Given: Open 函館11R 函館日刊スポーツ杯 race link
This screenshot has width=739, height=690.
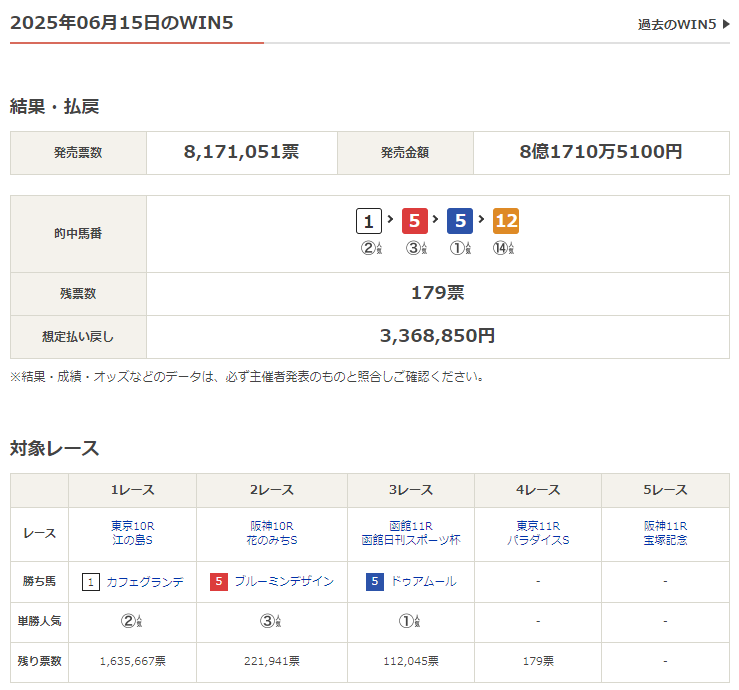Looking at the screenshot, I should (x=411, y=533).
